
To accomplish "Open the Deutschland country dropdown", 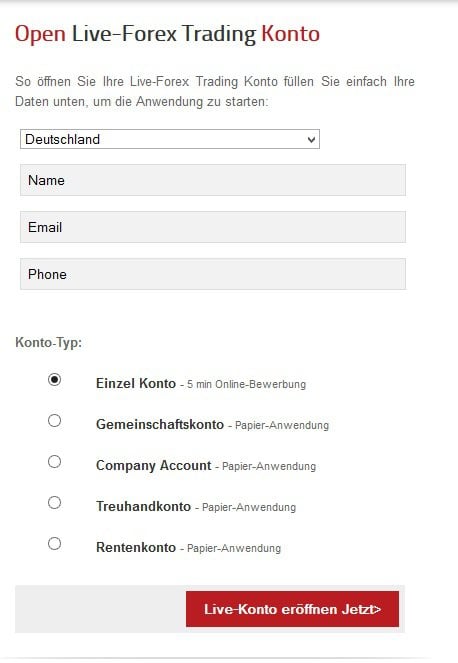I will (170, 139).
